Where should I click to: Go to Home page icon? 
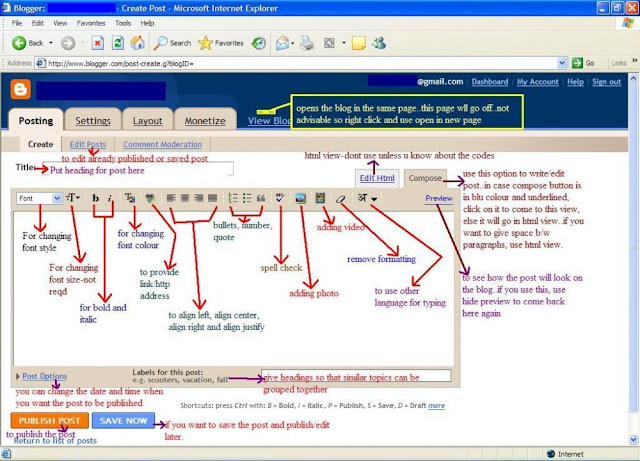coord(138,43)
